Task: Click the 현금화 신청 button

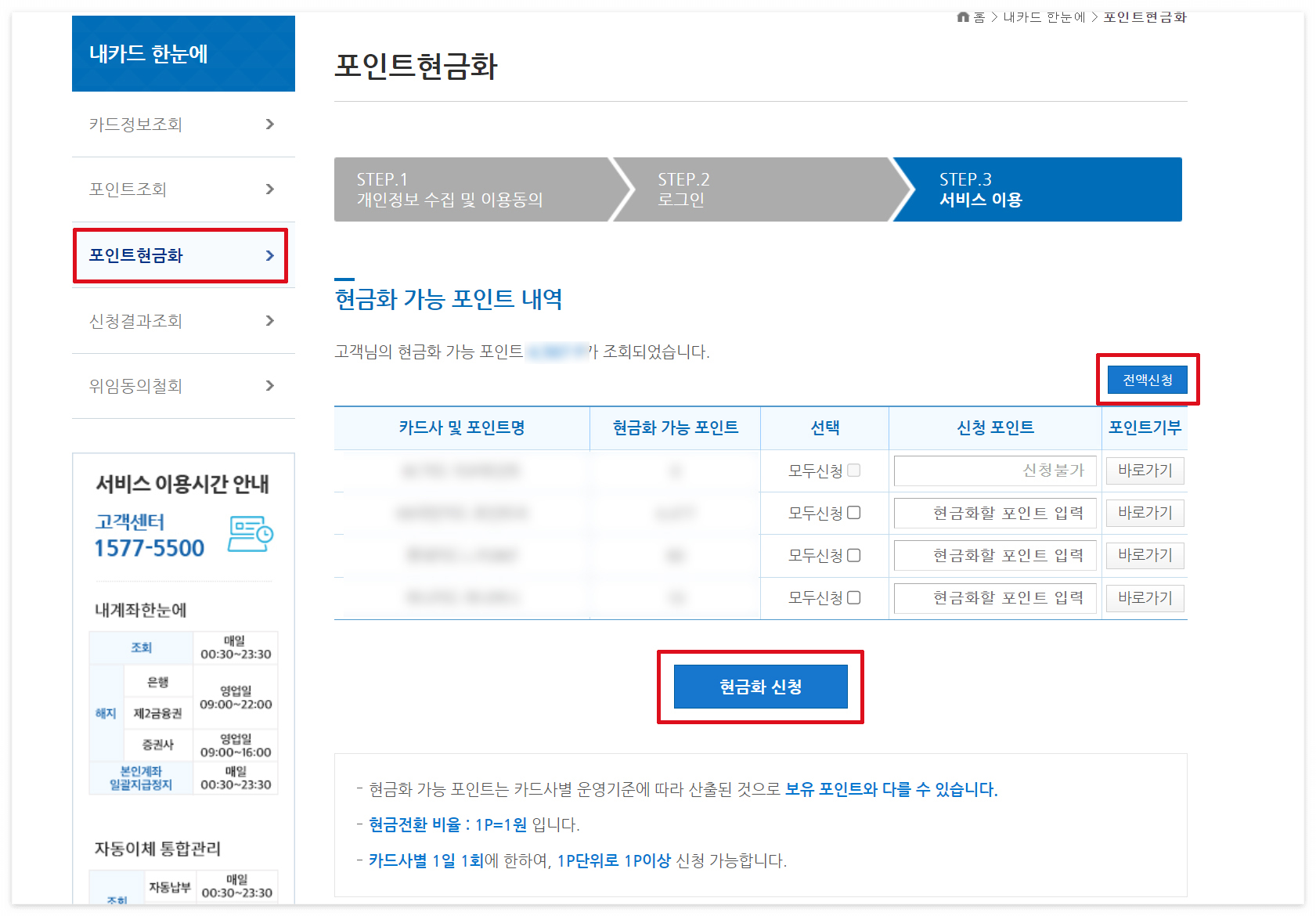Action: 760,687
